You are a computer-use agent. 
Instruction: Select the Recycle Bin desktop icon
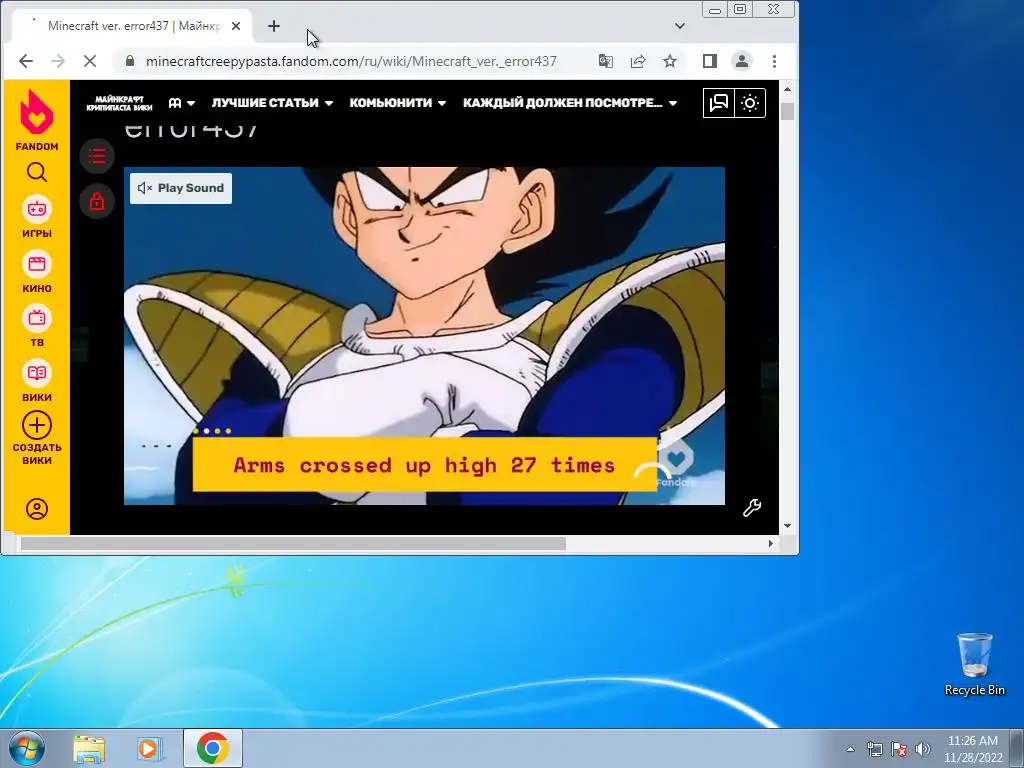click(974, 664)
